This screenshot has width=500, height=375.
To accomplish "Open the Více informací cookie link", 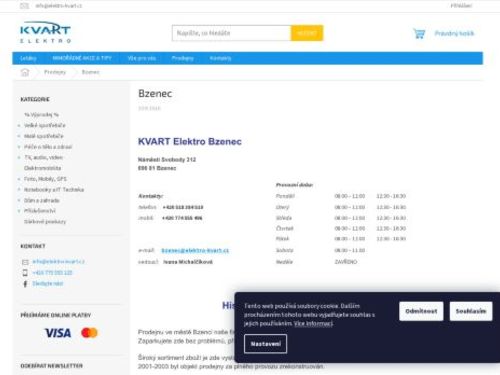I will tap(313, 323).
